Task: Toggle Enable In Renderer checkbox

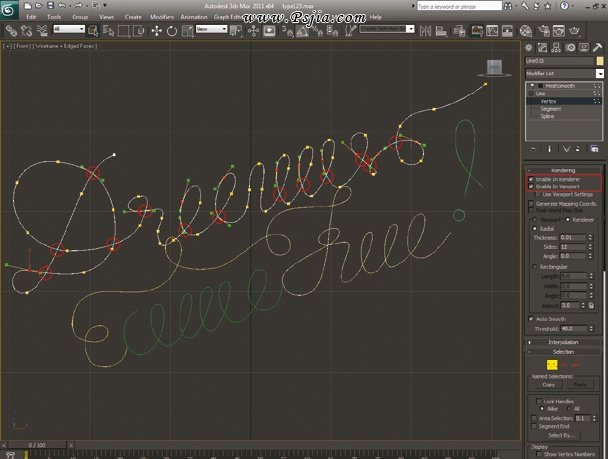Action: [531, 179]
